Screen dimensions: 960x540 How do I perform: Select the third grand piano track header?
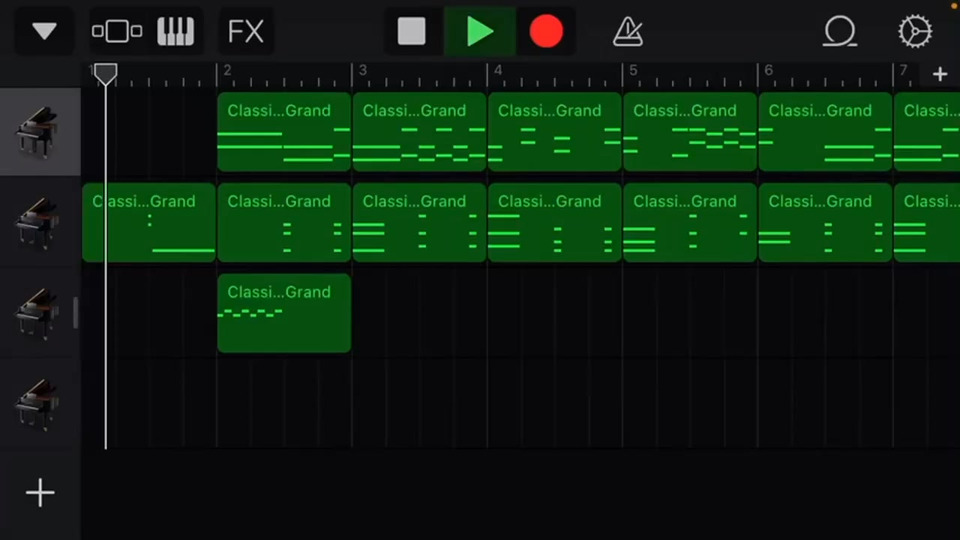pyautogui.click(x=40, y=313)
